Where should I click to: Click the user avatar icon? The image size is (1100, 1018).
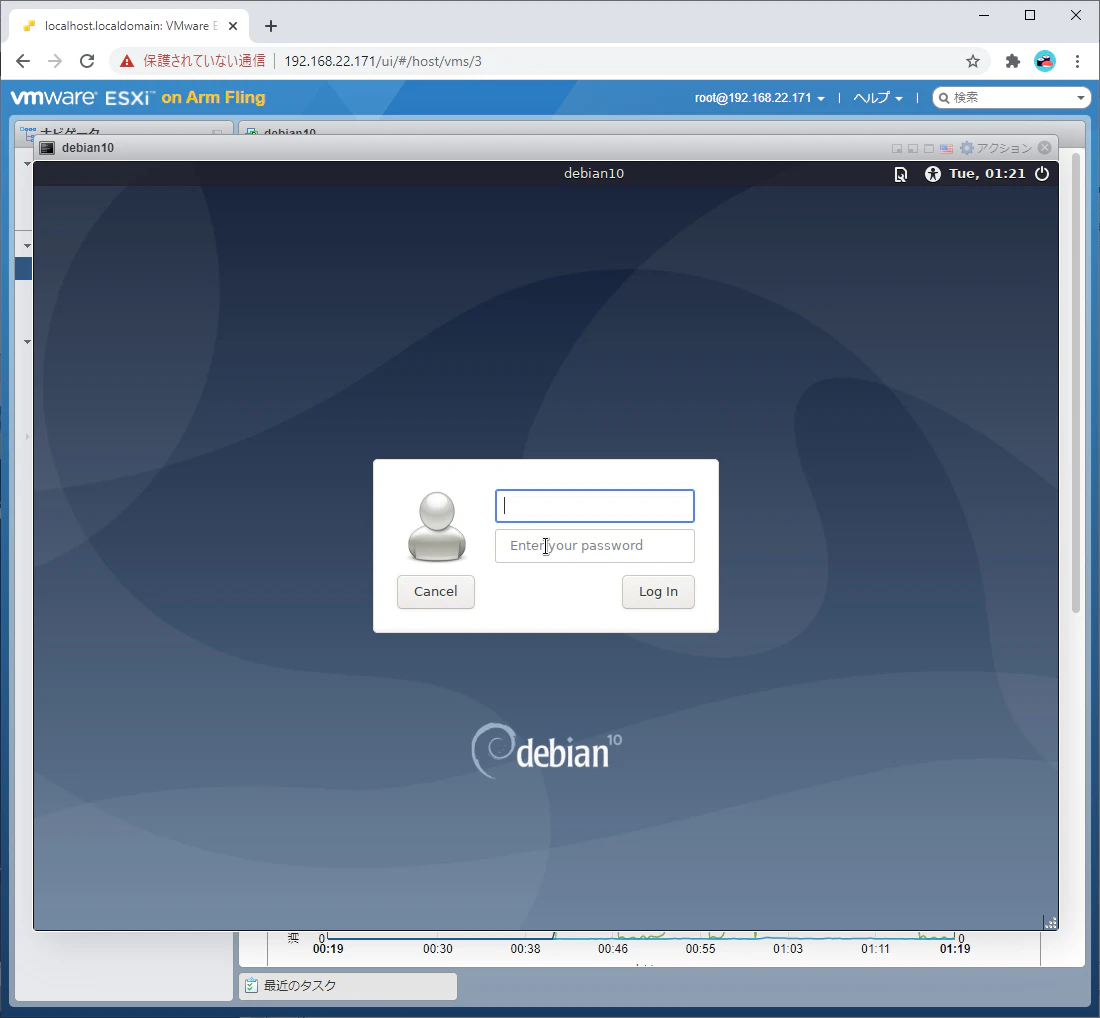(x=437, y=527)
